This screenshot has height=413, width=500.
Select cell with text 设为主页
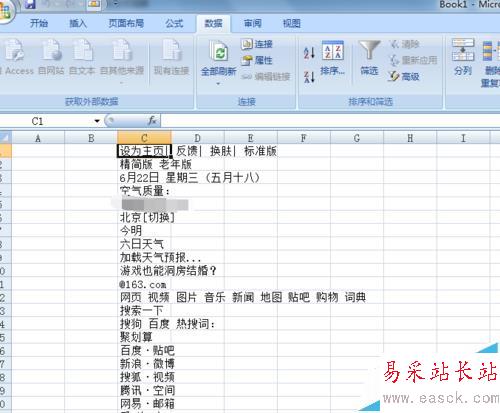click(144, 151)
